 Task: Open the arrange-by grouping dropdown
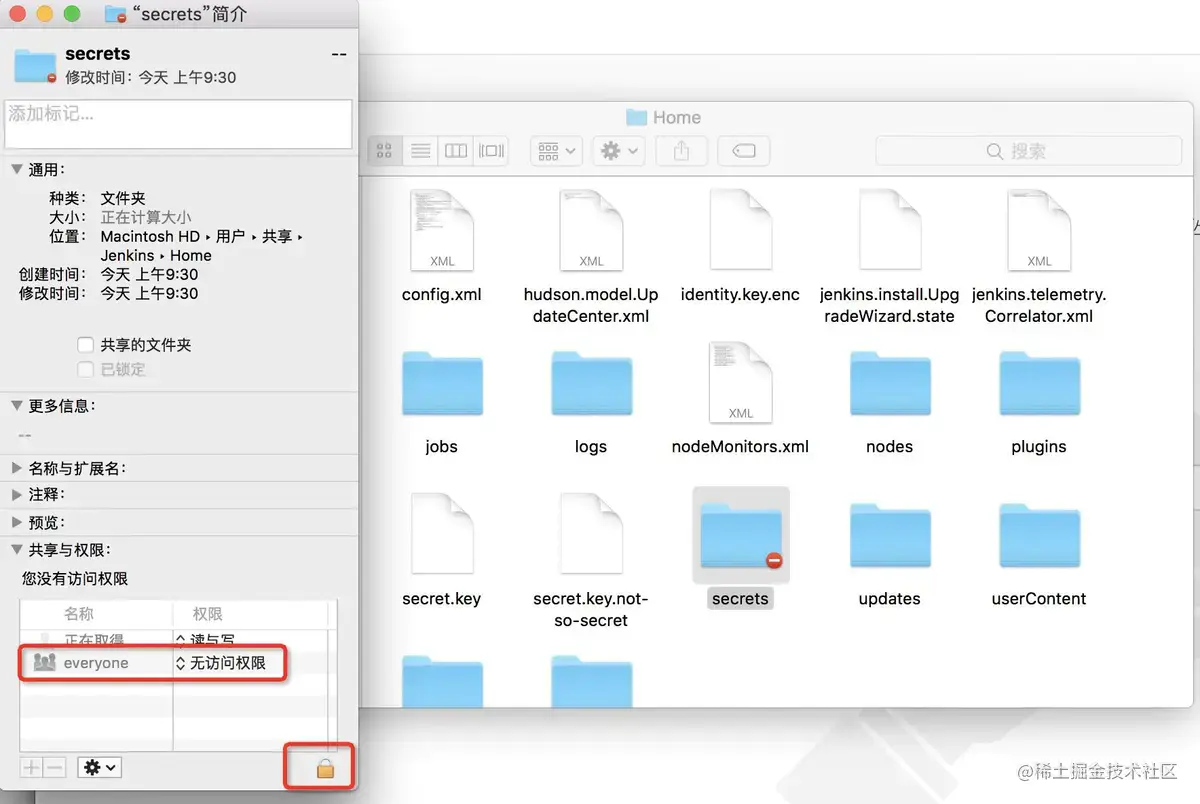pyautogui.click(x=557, y=151)
